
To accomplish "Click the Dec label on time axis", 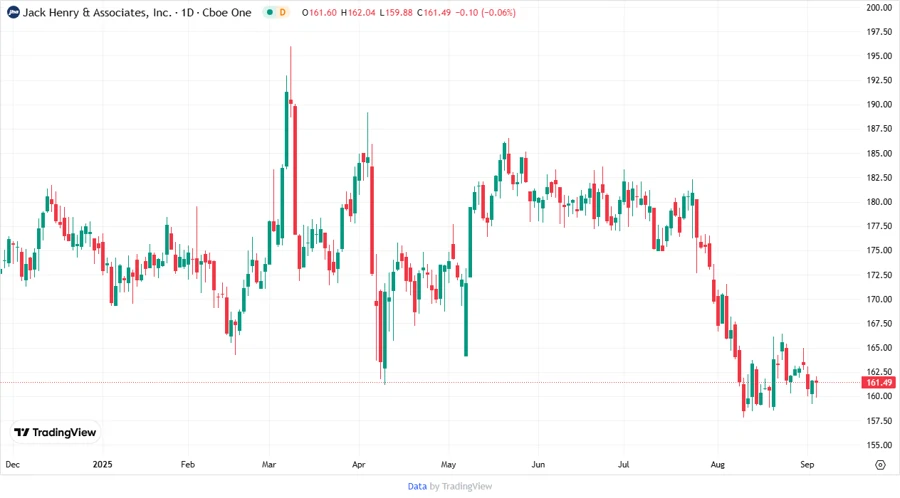I will pos(13,465).
